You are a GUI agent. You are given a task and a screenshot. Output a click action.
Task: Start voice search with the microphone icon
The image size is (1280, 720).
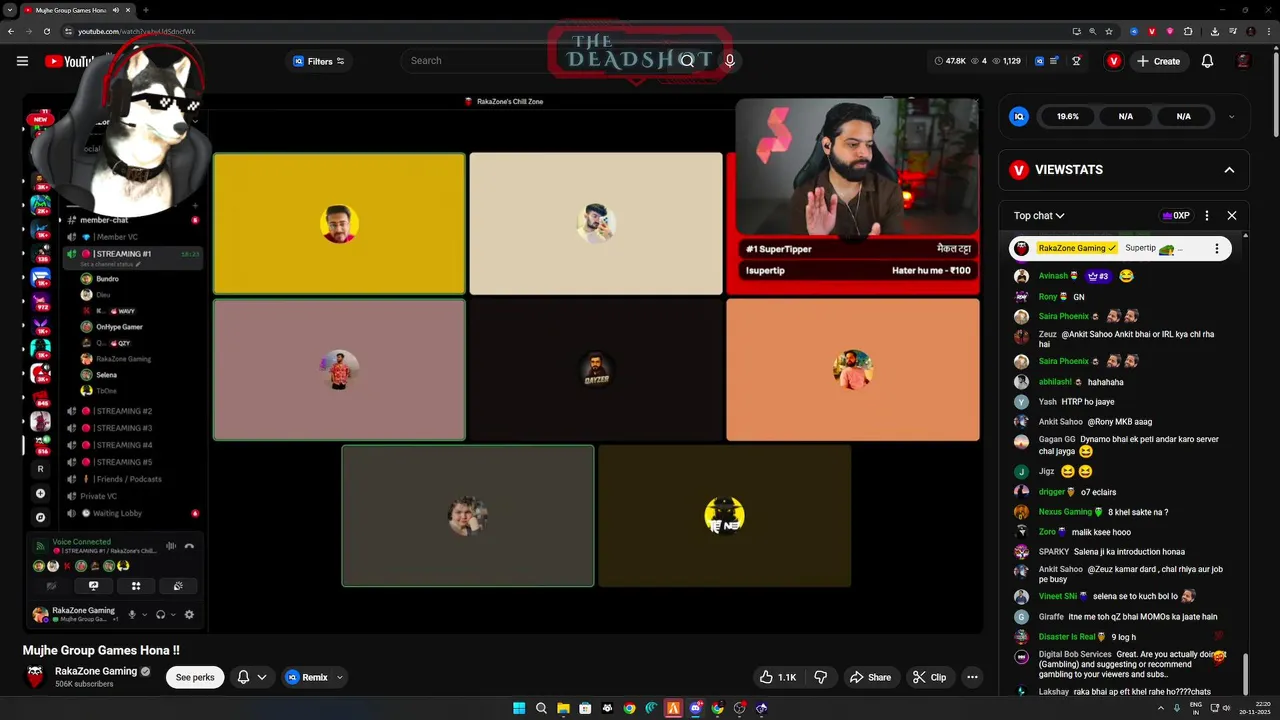point(730,61)
